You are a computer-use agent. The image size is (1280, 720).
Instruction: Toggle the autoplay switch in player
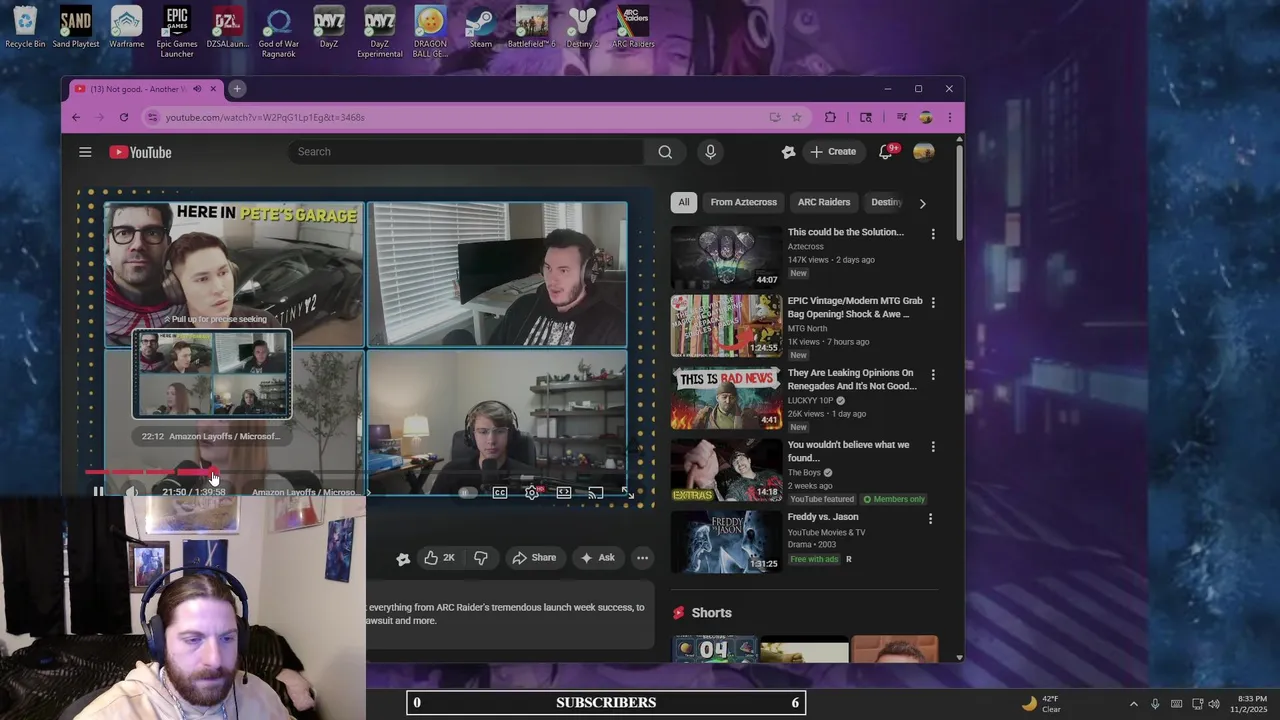[x=467, y=492]
